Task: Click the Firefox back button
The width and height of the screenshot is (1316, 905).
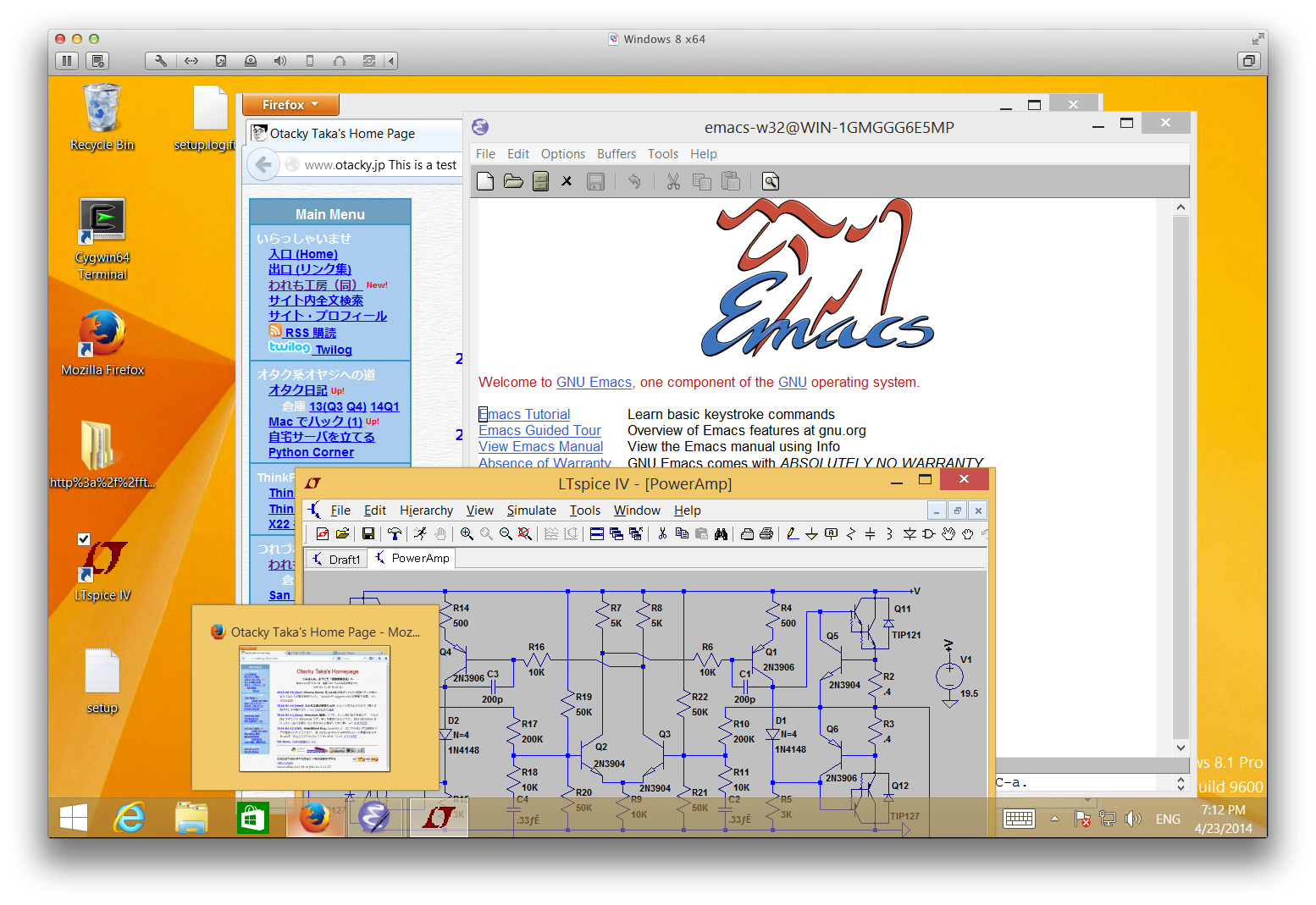Action: [263, 164]
